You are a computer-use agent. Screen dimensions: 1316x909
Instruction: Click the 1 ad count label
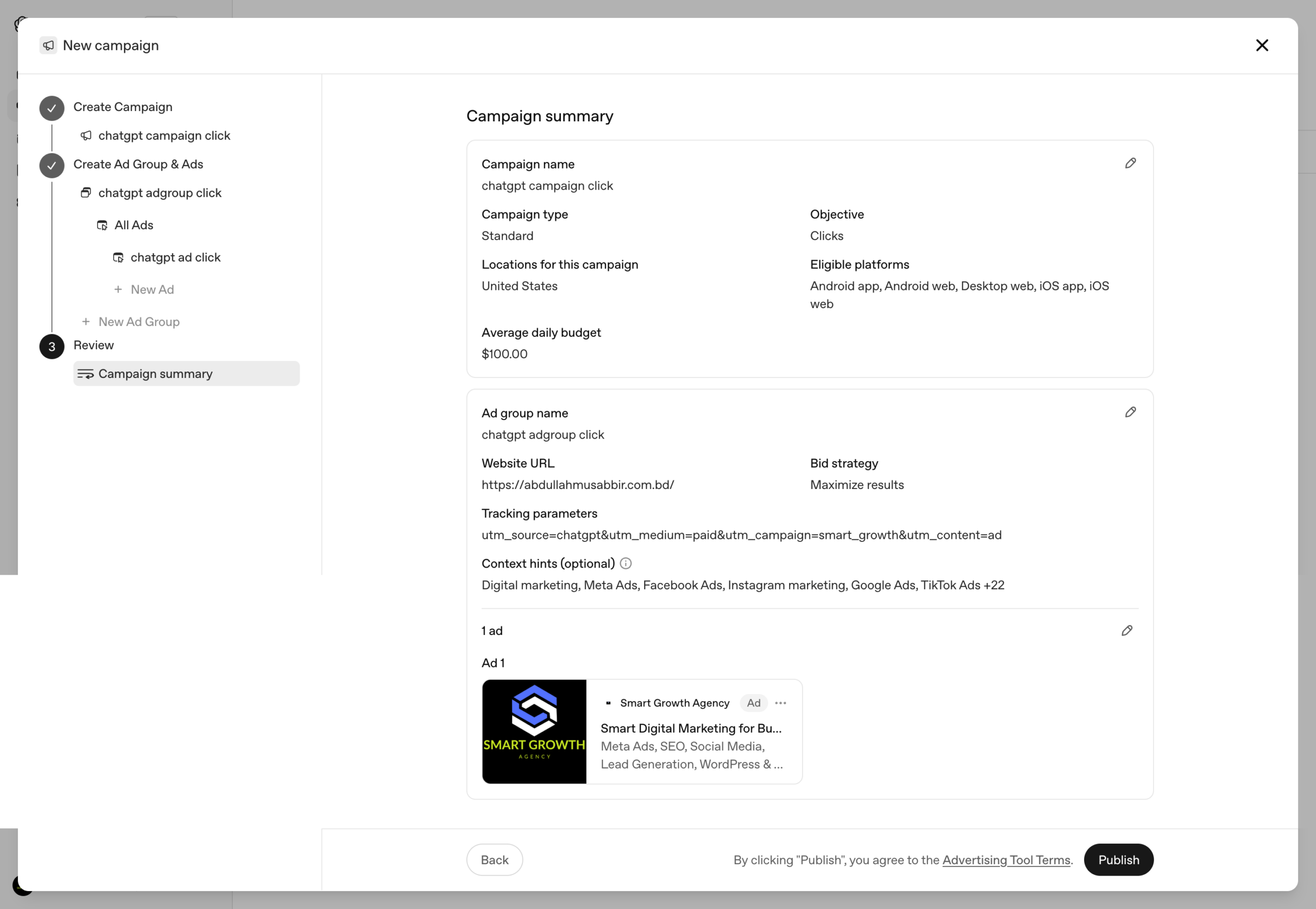click(x=492, y=630)
